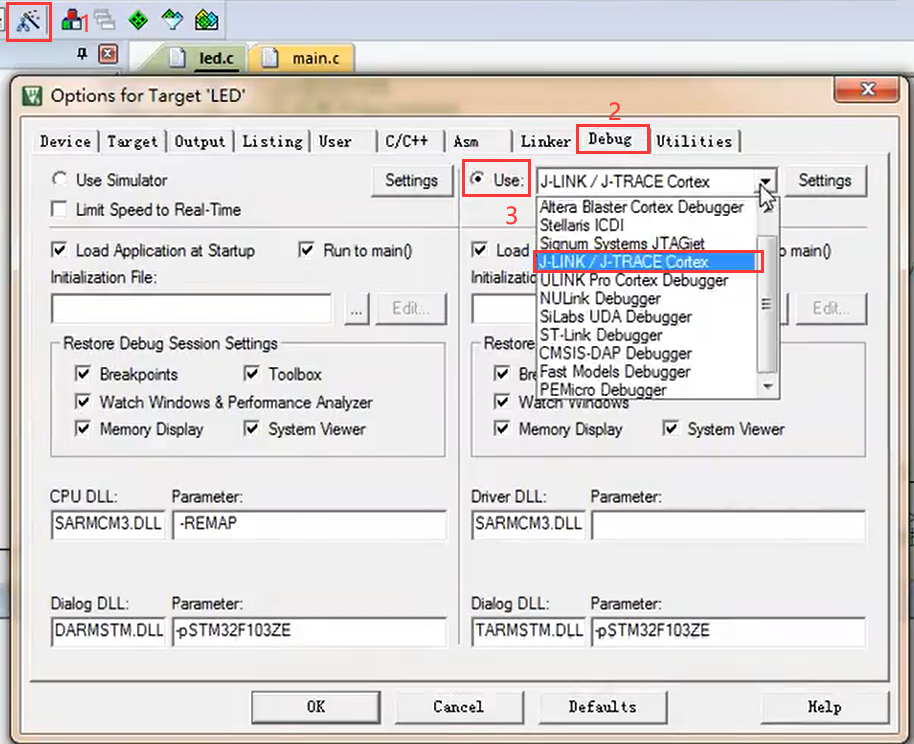Open the Target tab

(132, 142)
